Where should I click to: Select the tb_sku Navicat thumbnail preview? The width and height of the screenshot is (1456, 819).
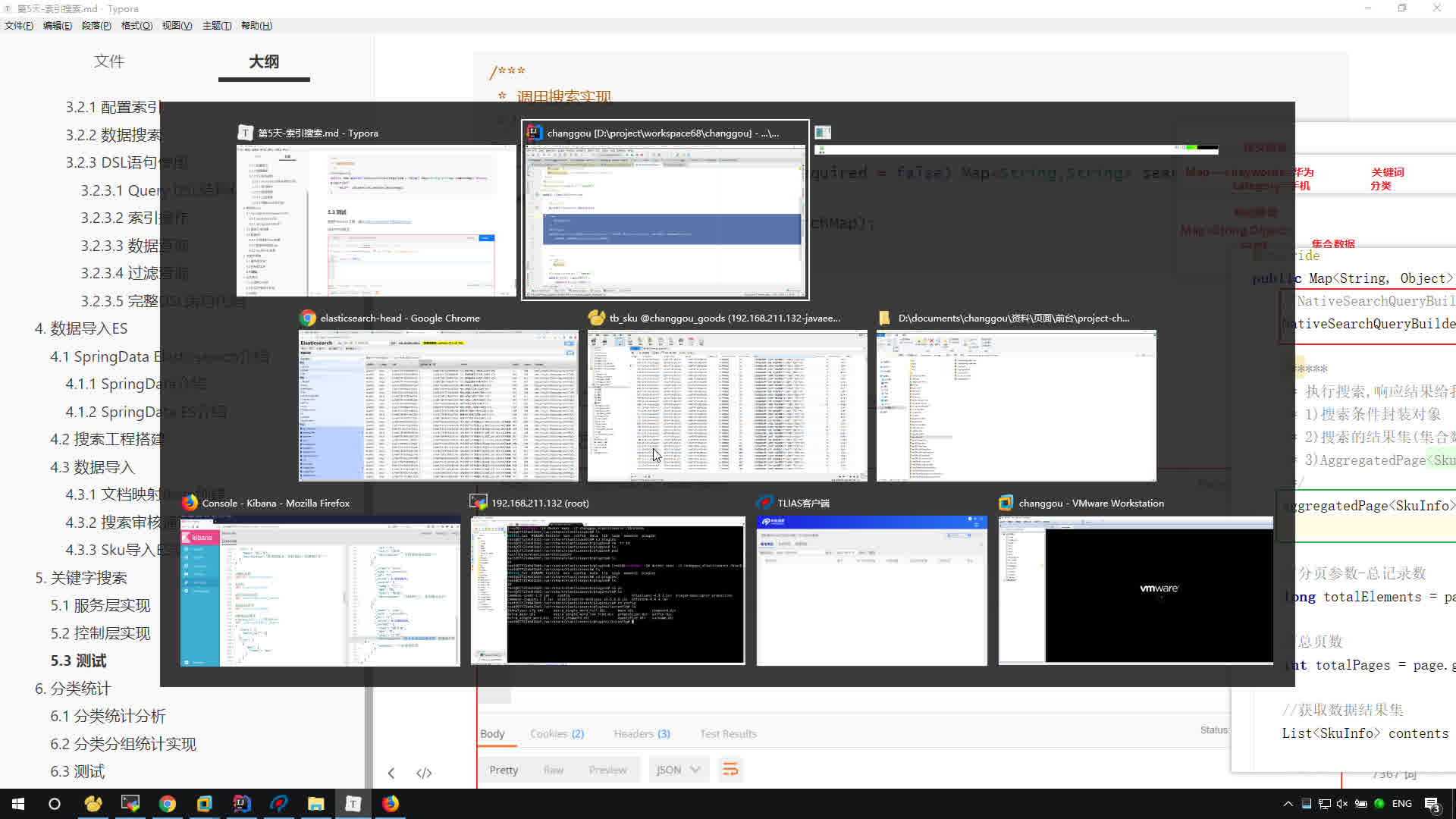tap(727, 406)
